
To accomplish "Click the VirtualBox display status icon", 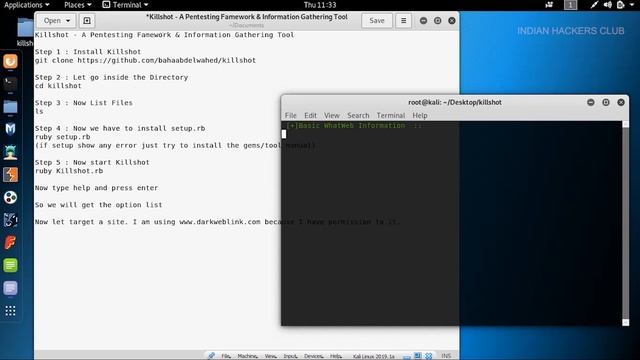I will (418, 356).
